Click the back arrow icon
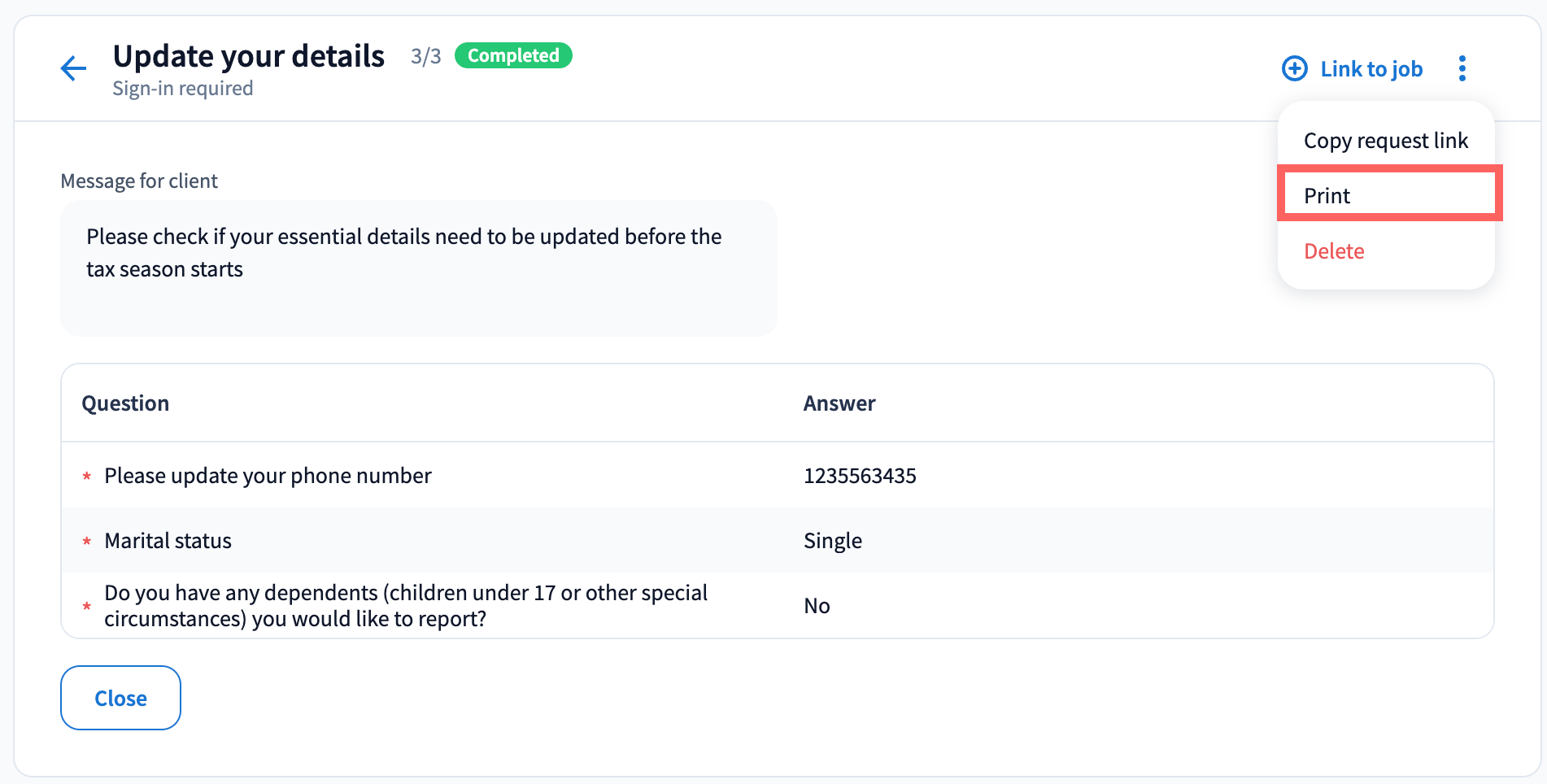The height and width of the screenshot is (784, 1547). coord(73,68)
